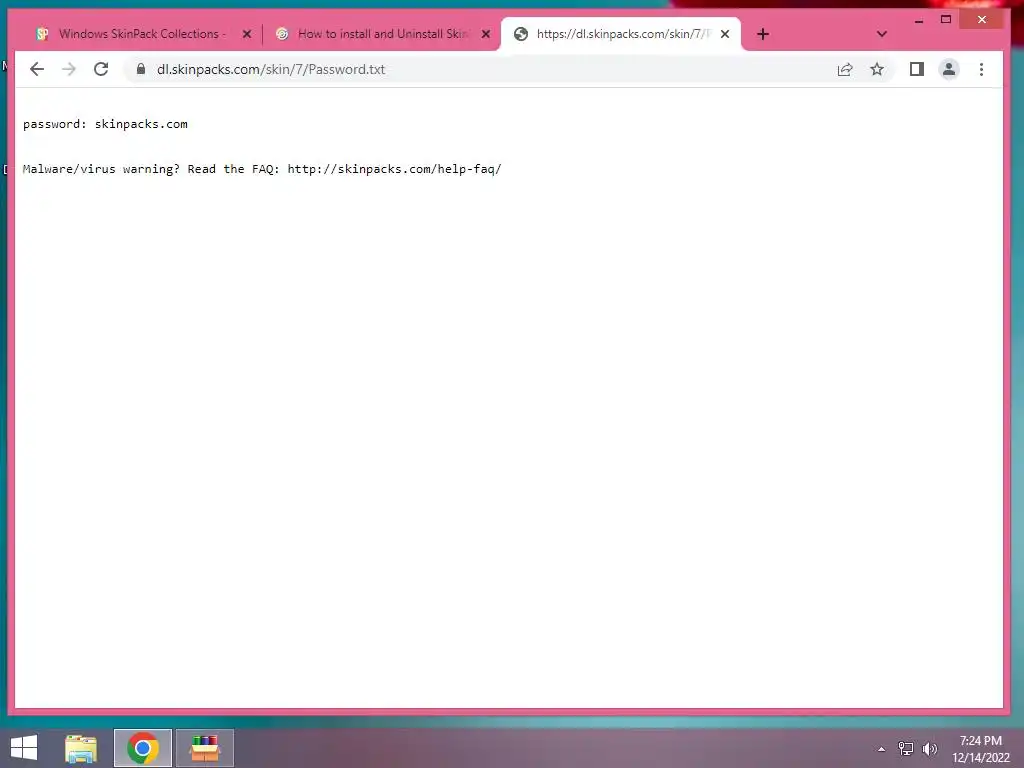Close the How to install and Uninstall tab

click(486, 34)
